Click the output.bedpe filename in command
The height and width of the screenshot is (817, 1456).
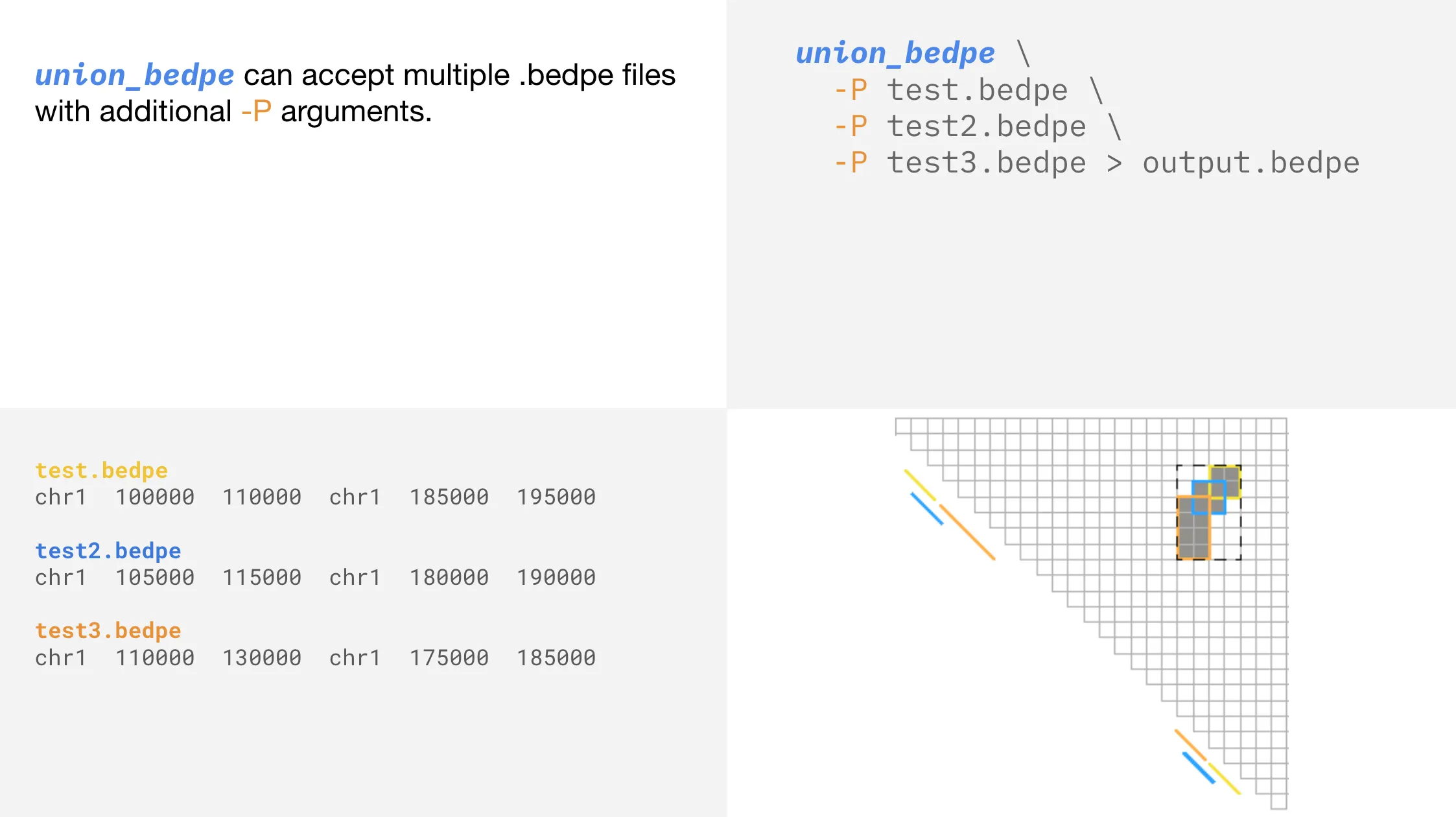pyautogui.click(x=1251, y=163)
